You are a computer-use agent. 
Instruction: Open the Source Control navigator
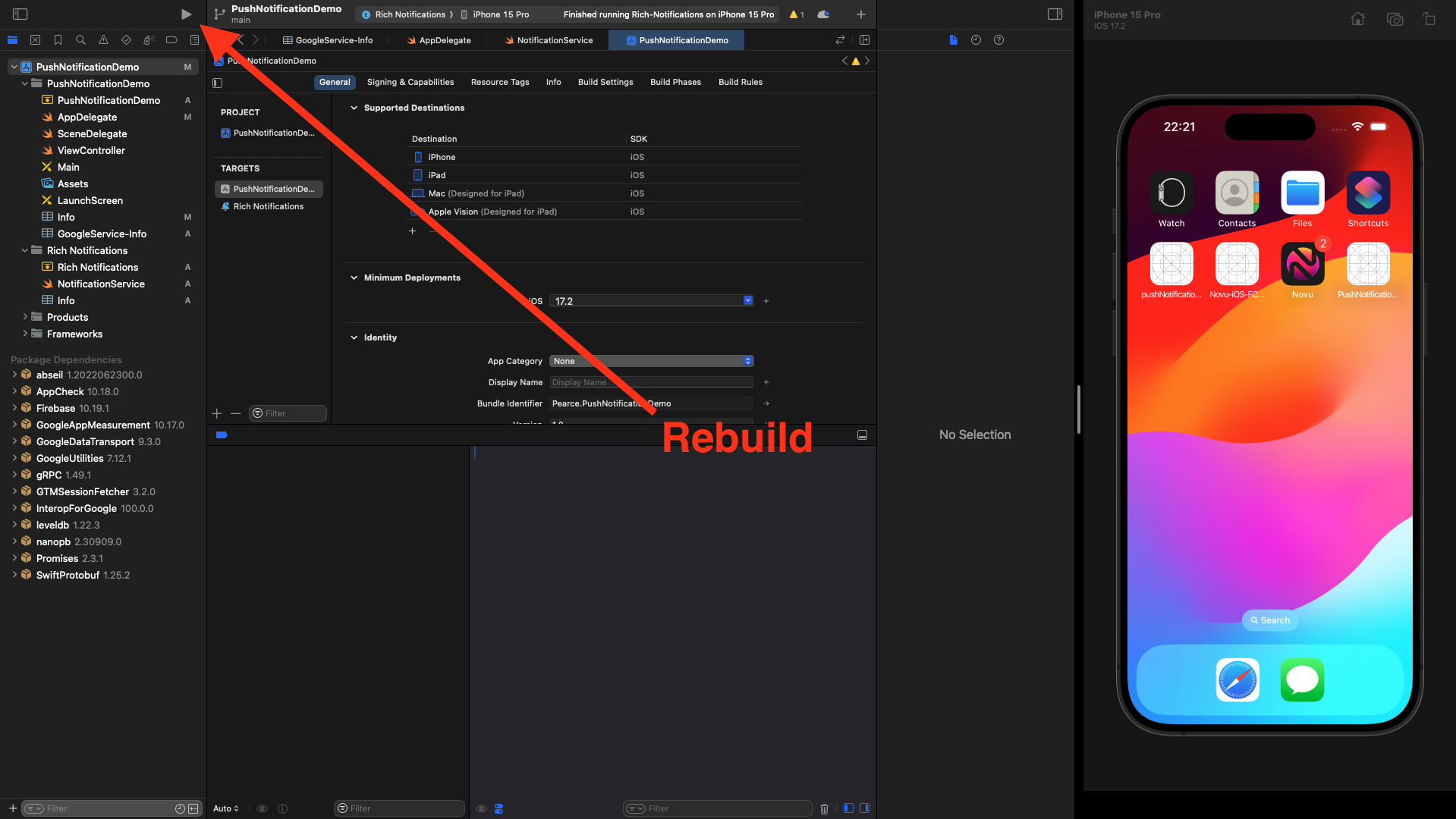pos(35,40)
